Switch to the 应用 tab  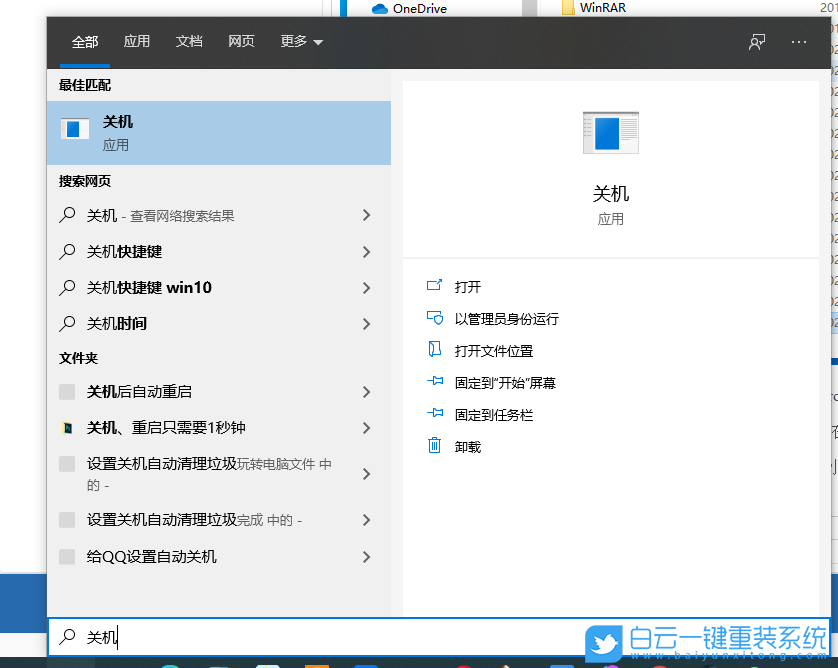(137, 42)
